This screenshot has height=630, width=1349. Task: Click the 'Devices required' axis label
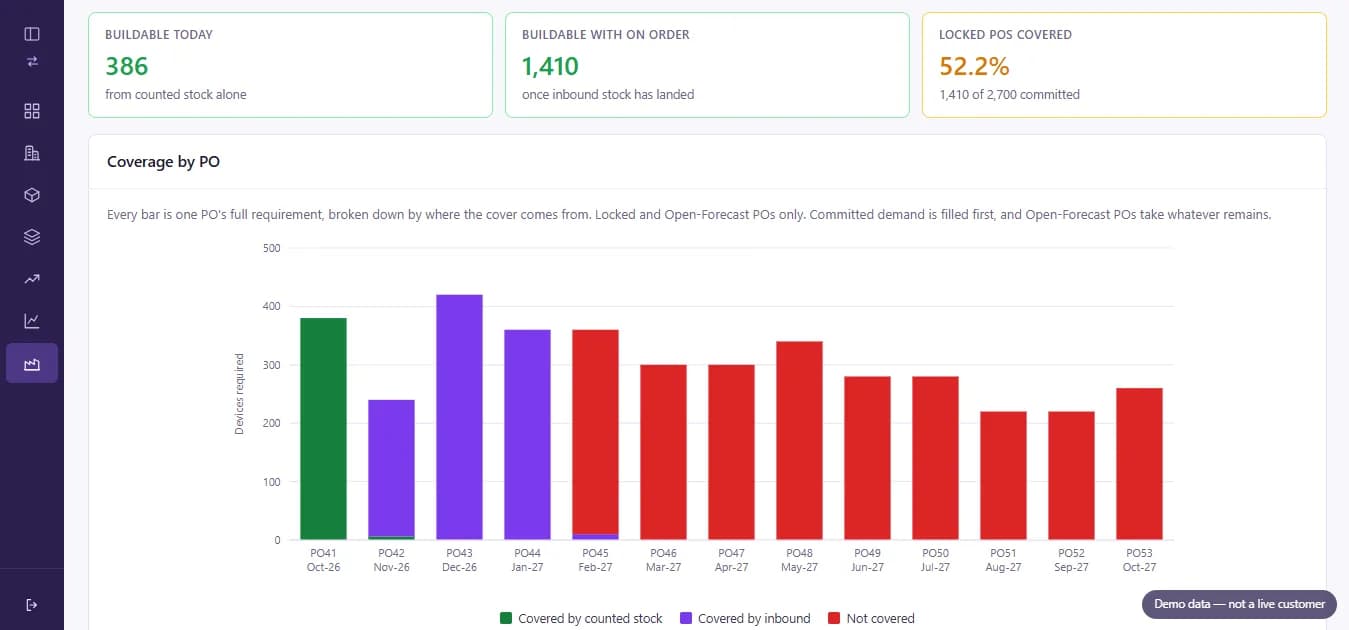coord(240,394)
